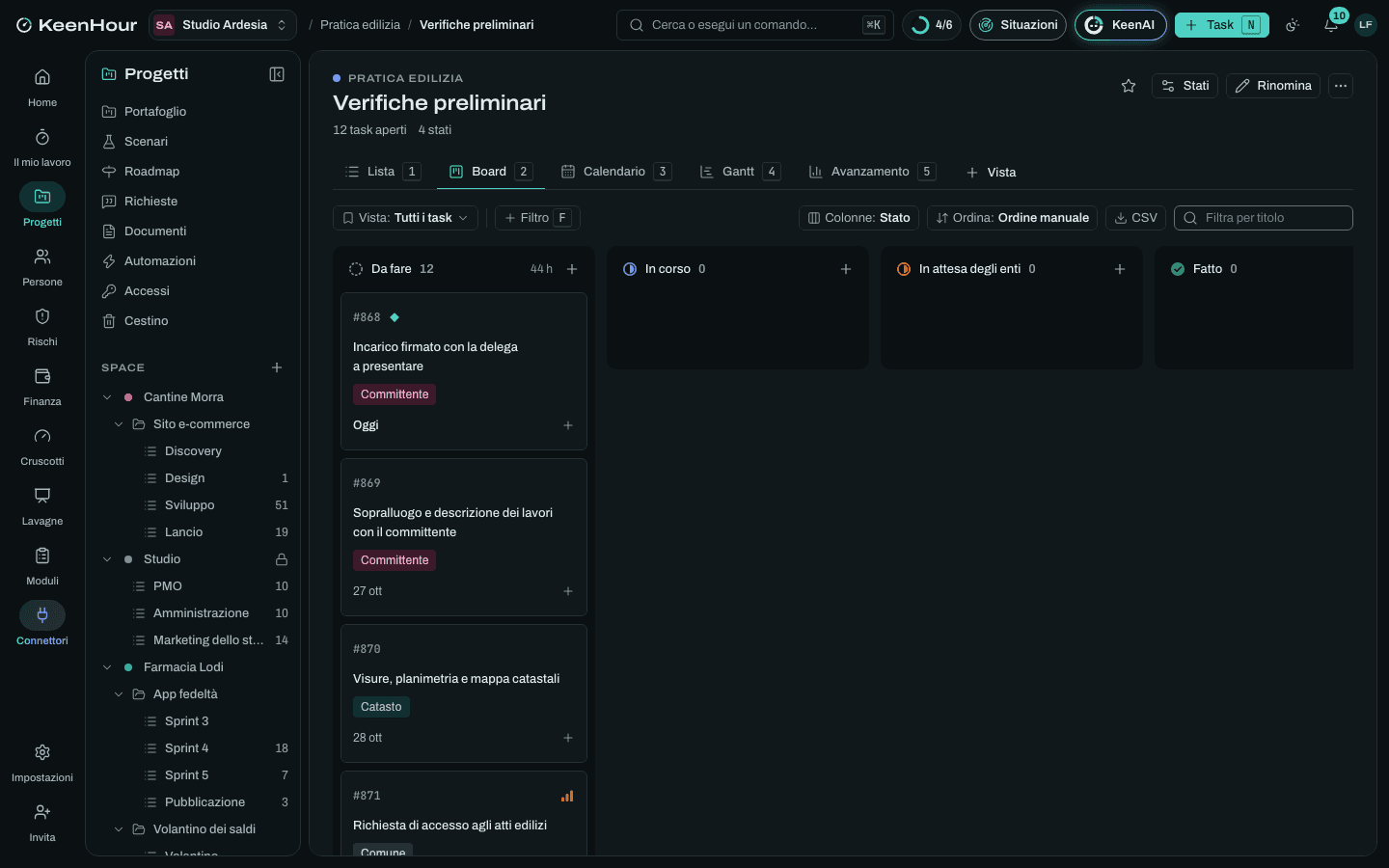This screenshot has height=868, width=1389.
Task: Open the Situazioni button
Action: [1018, 25]
